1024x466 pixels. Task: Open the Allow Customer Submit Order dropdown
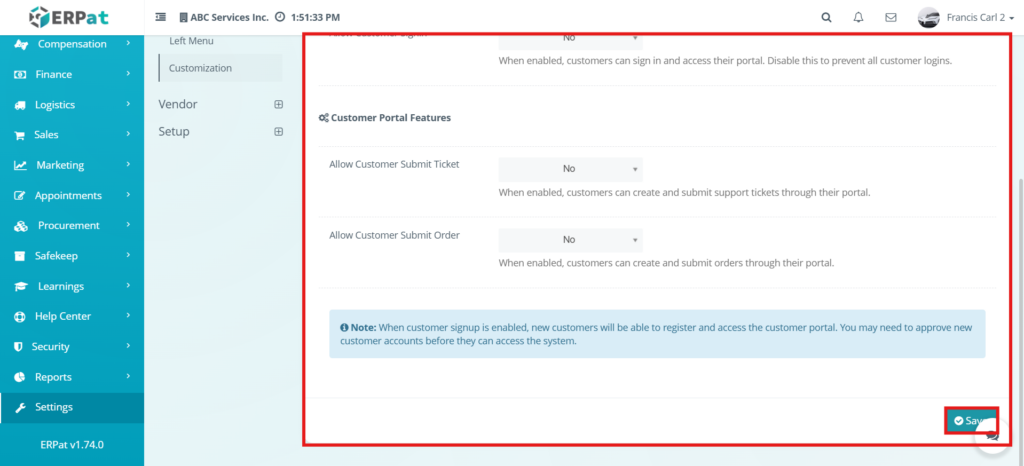(x=570, y=240)
